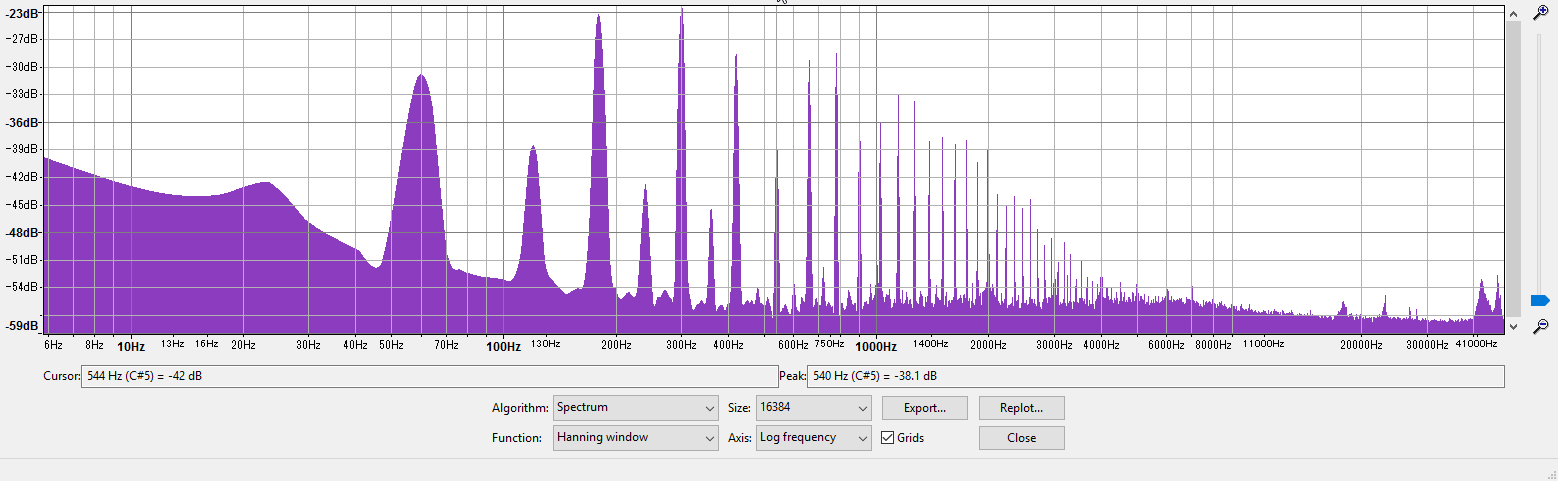Open the Size dropdown showing 16384
This screenshot has width=1558, height=481.
[x=813, y=408]
